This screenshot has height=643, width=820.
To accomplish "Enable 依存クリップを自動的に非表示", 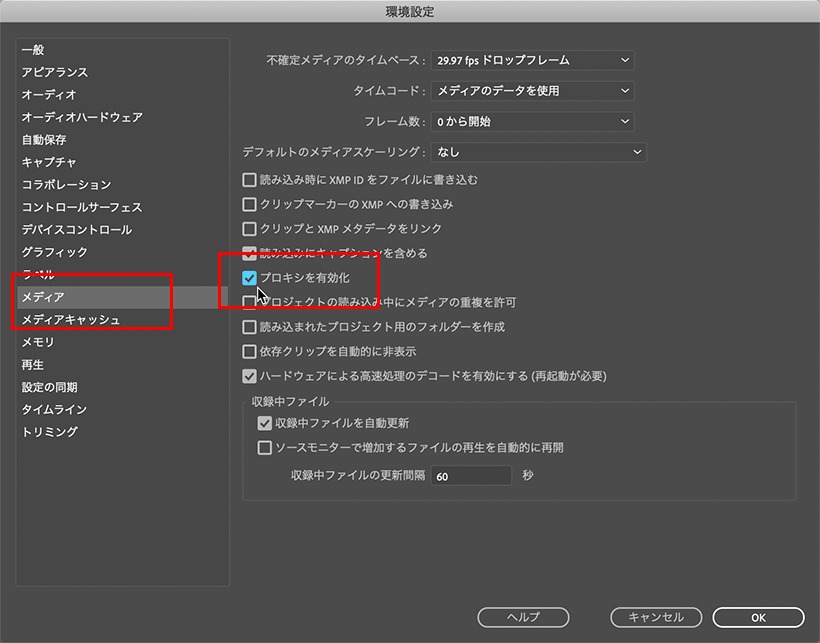I will pyautogui.click(x=249, y=351).
